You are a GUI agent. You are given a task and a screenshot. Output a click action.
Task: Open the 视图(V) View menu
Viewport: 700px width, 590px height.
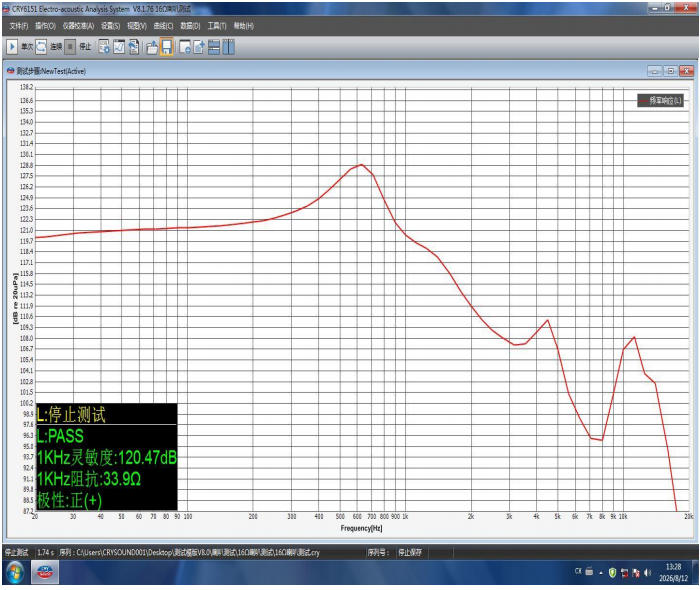pyautogui.click(x=137, y=26)
